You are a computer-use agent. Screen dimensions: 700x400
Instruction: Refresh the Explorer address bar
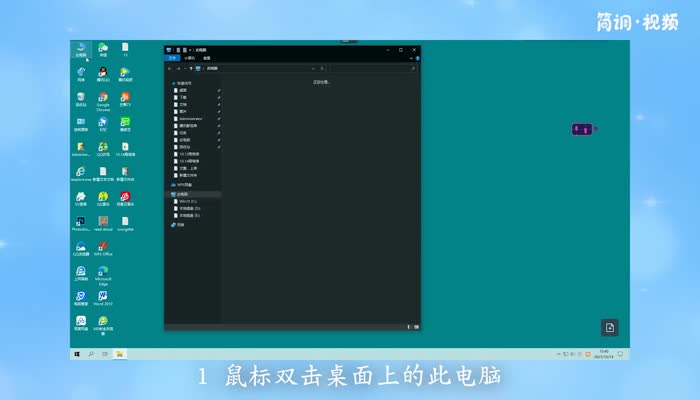[x=322, y=68]
